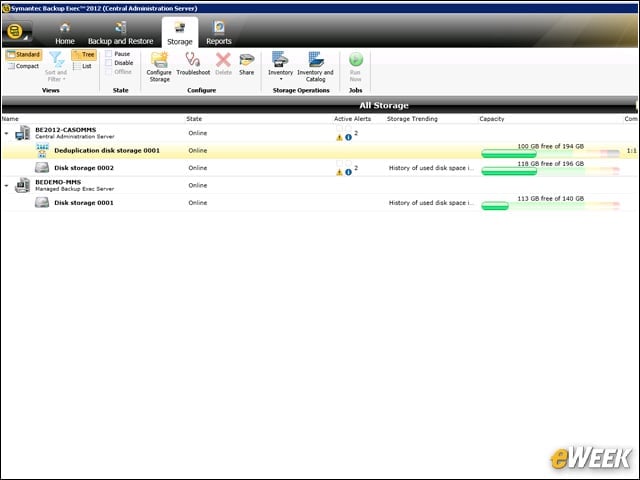Select Tree view mode
The height and width of the screenshot is (480, 640).
point(84,54)
